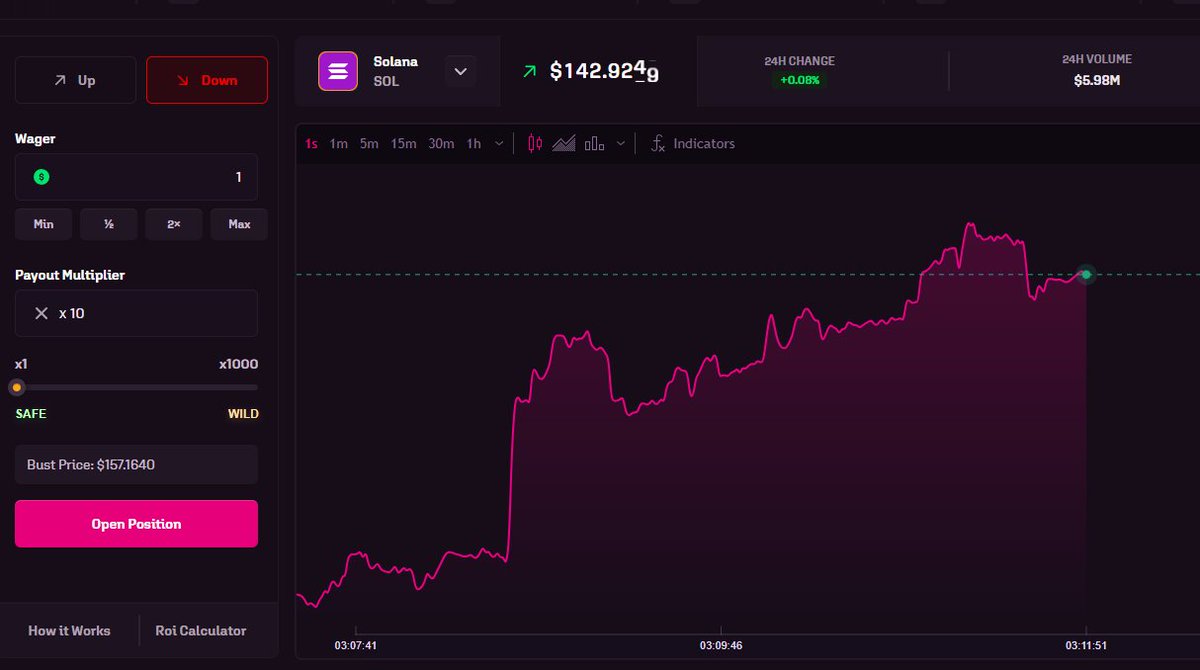Screen dimensions: 1200x670
Task: Expand the chart type dropdown chevron
Action: [x=621, y=144]
